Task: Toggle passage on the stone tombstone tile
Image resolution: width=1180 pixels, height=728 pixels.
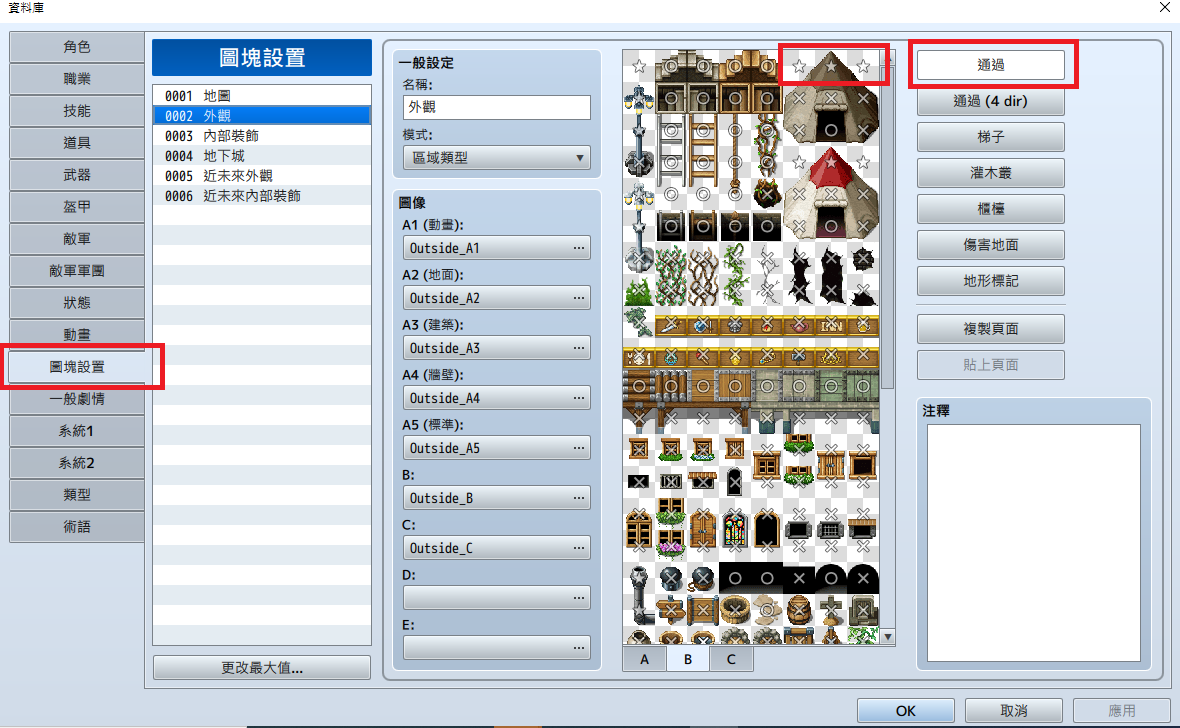Action: 863,610
